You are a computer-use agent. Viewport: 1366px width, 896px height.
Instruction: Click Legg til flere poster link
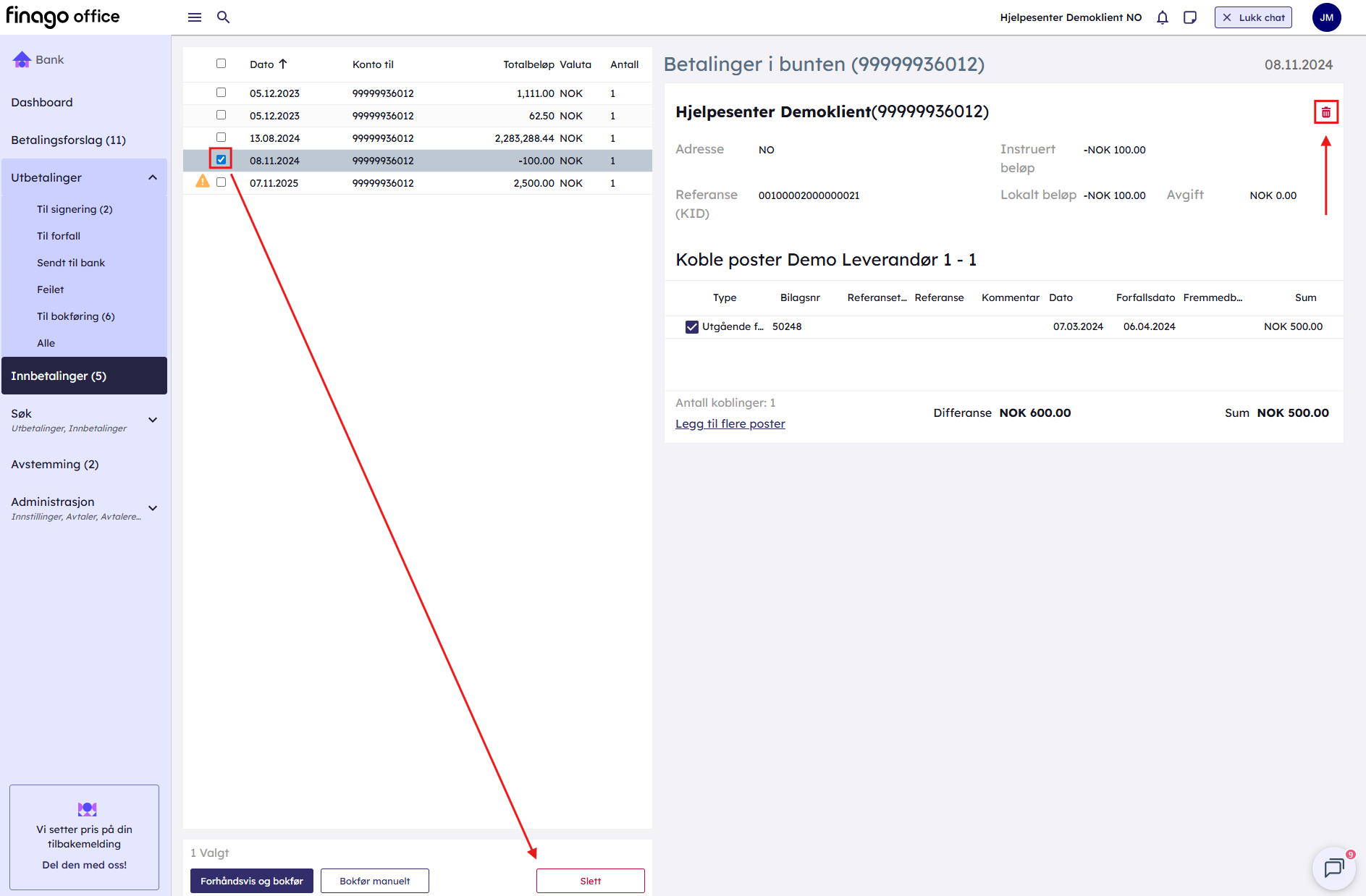[x=730, y=424]
